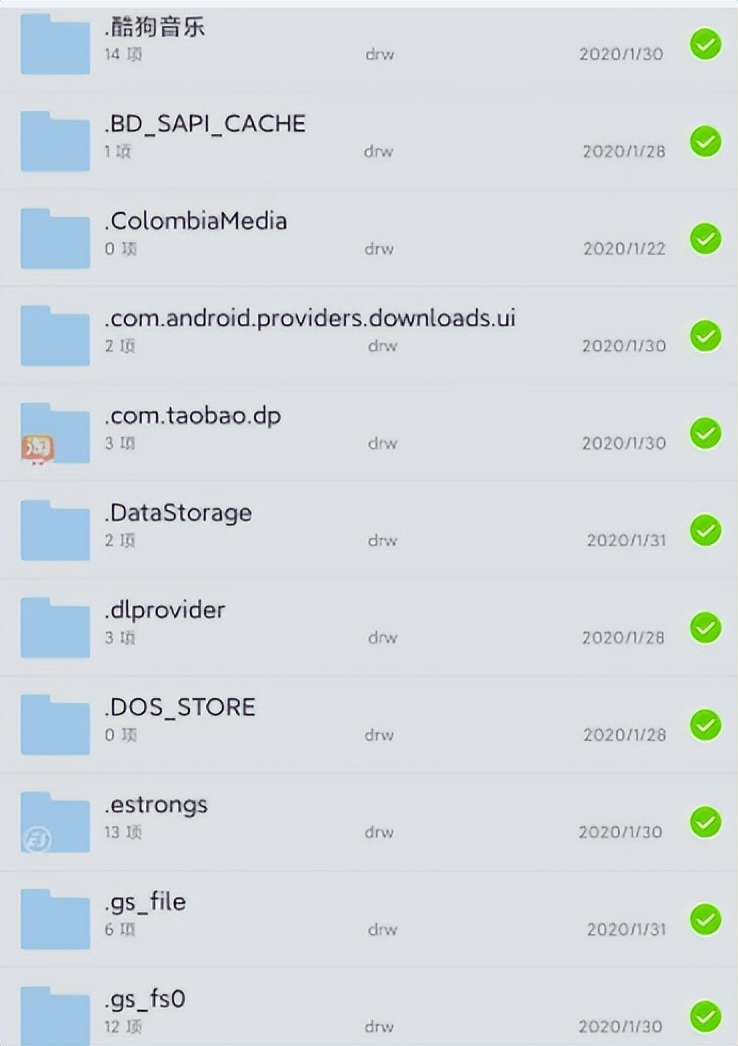Open the .estrongs folder icon

click(55, 822)
